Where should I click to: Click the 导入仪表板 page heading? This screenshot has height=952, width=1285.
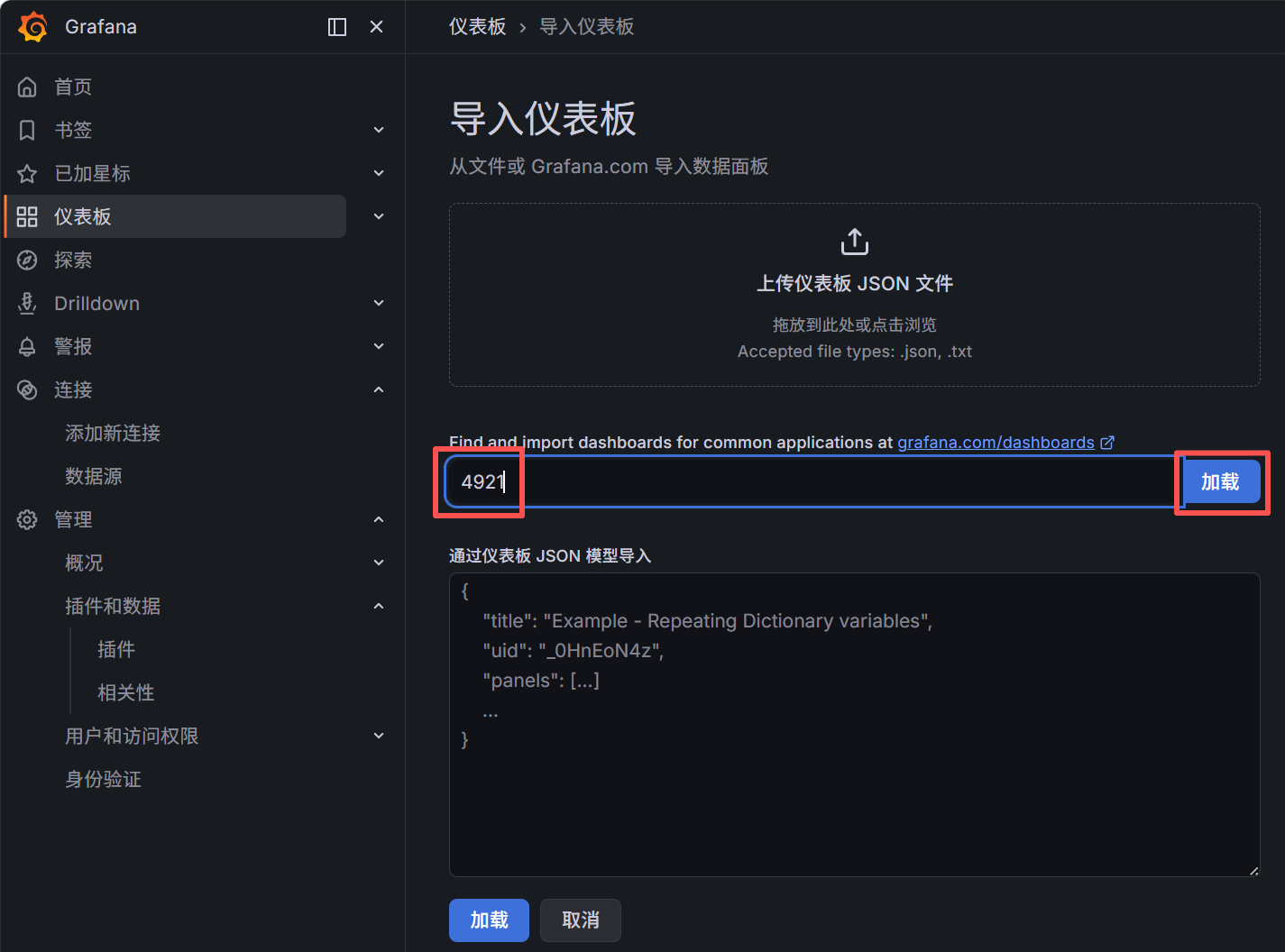point(543,119)
